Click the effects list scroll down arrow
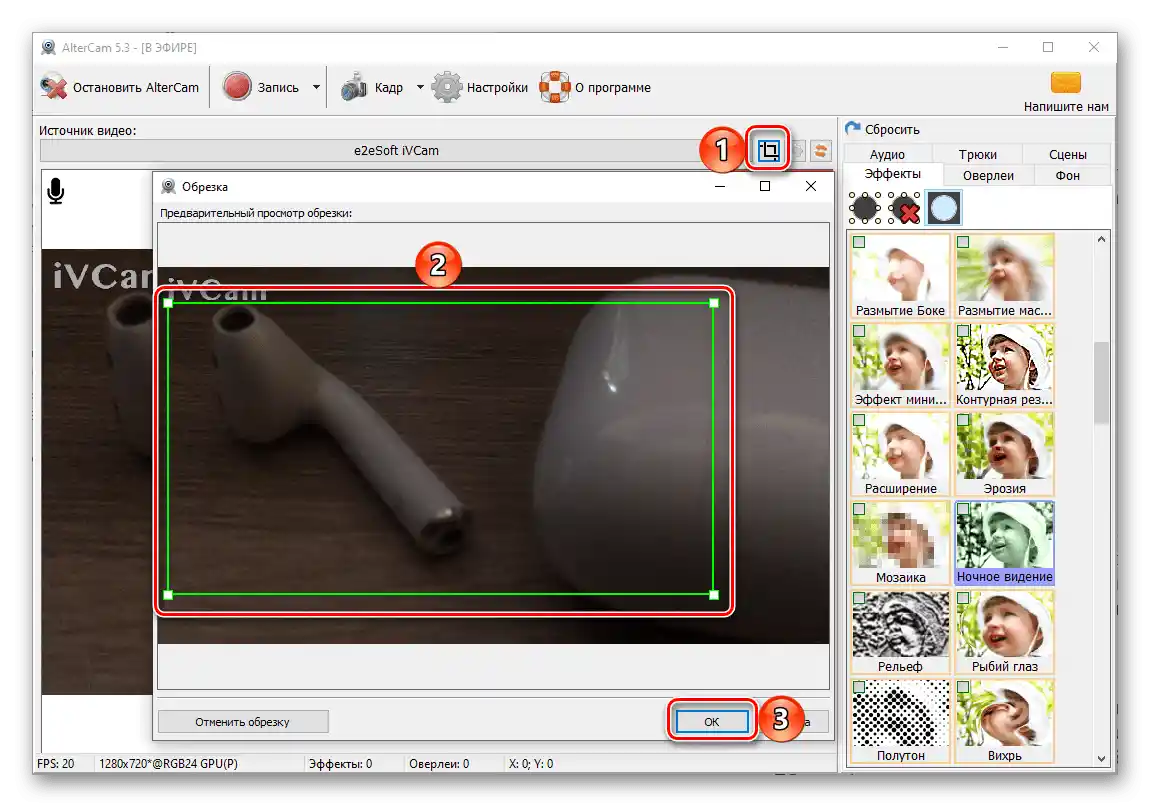 point(1101,759)
